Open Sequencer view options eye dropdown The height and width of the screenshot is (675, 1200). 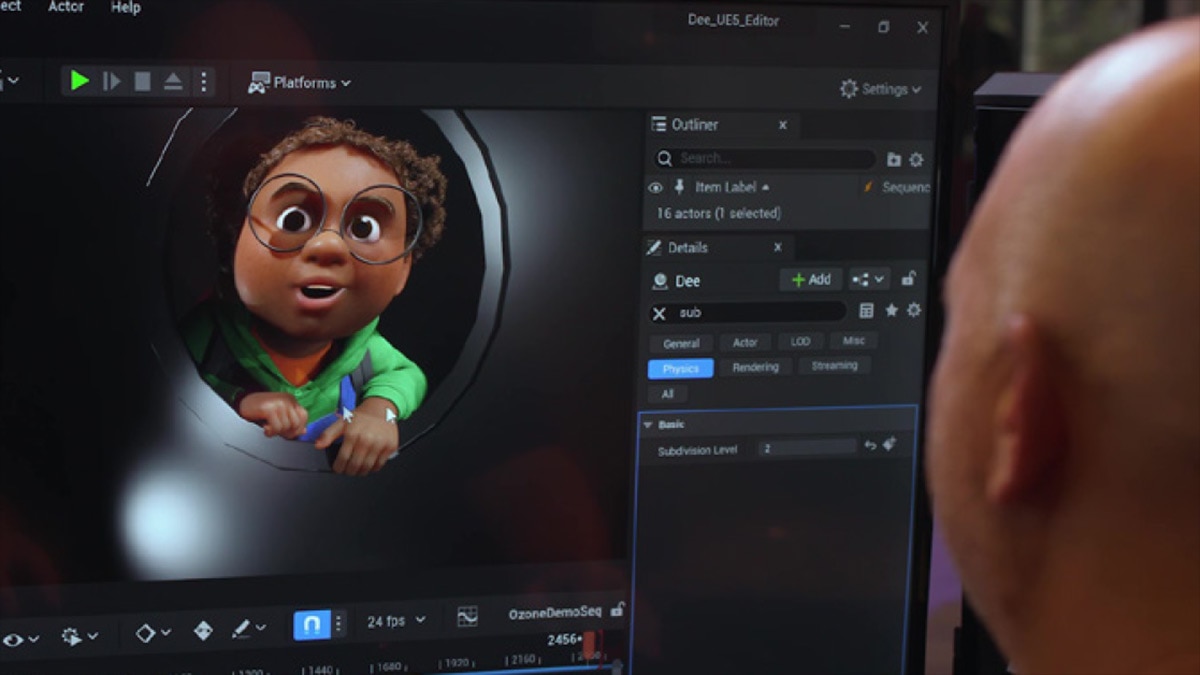pos(21,638)
